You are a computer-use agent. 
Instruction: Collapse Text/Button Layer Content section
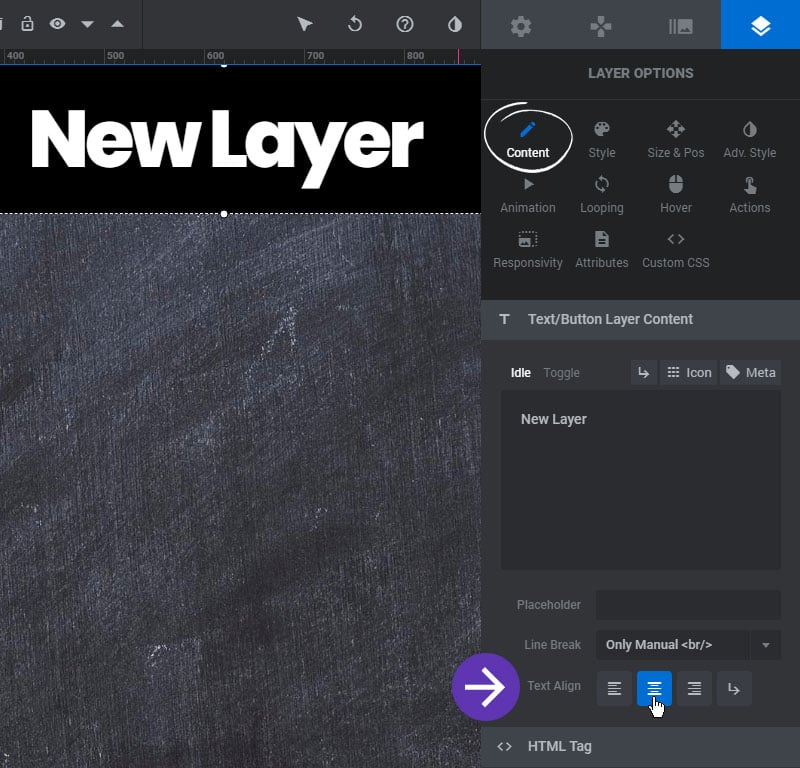tap(640, 319)
